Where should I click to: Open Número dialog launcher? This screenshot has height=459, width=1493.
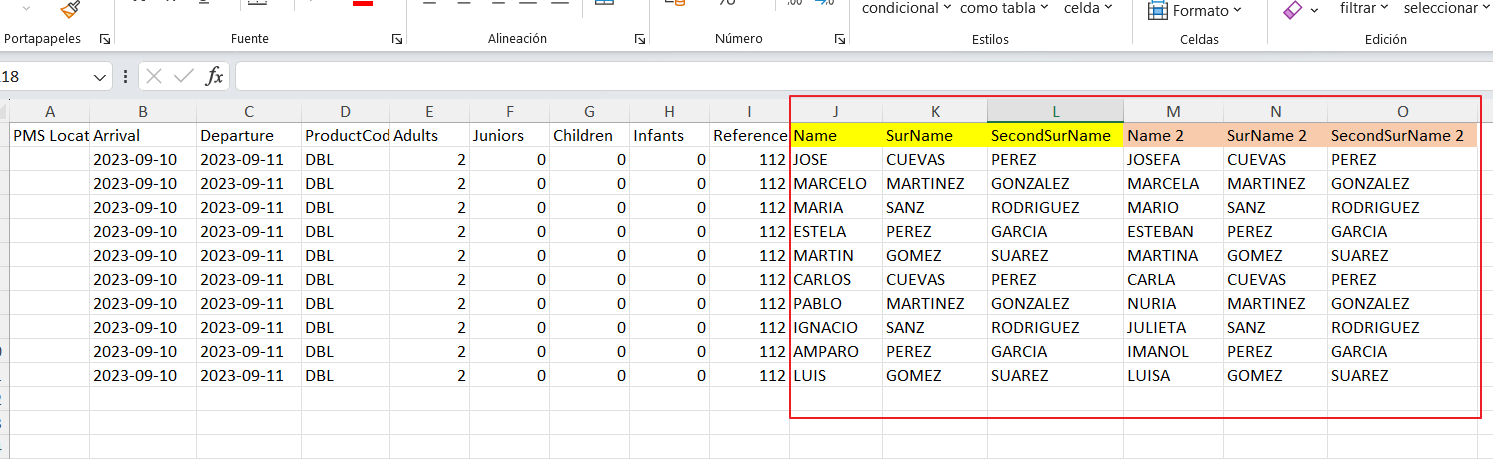839,39
